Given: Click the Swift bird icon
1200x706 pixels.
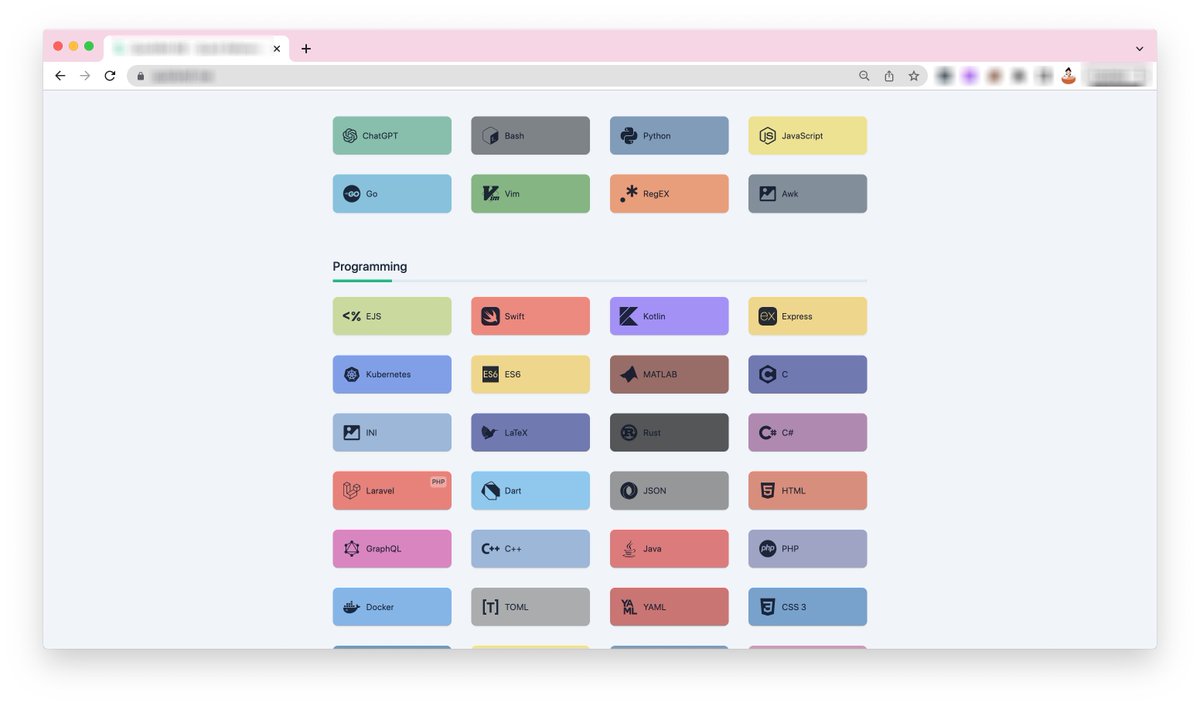Looking at the screenshot, I should (x=490, y=316).
